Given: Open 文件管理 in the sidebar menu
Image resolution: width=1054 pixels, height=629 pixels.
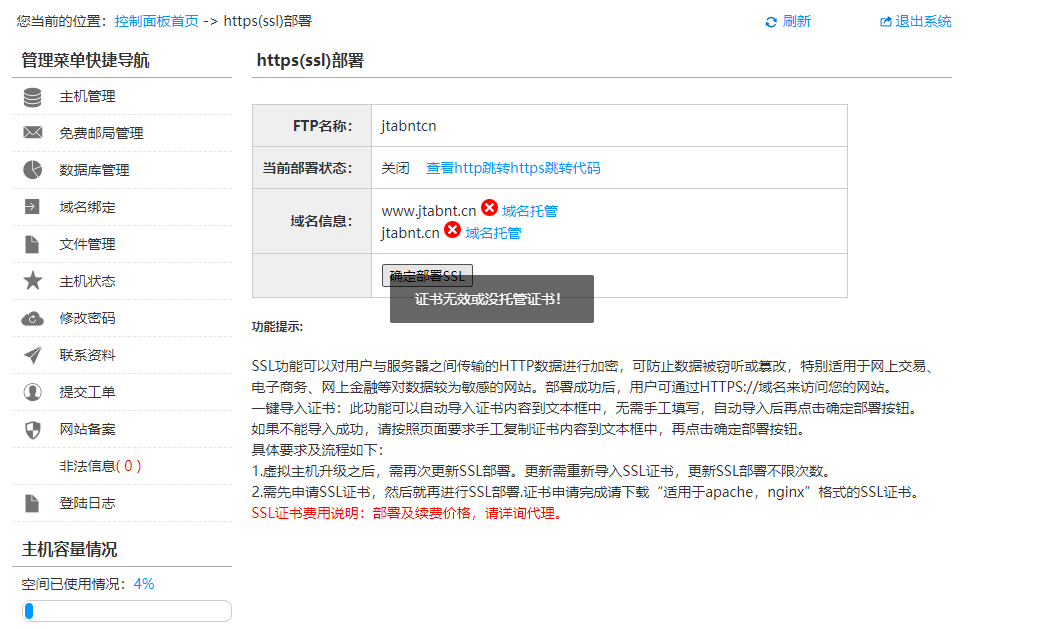Looking at the screenshot, I should click(87, 244).
